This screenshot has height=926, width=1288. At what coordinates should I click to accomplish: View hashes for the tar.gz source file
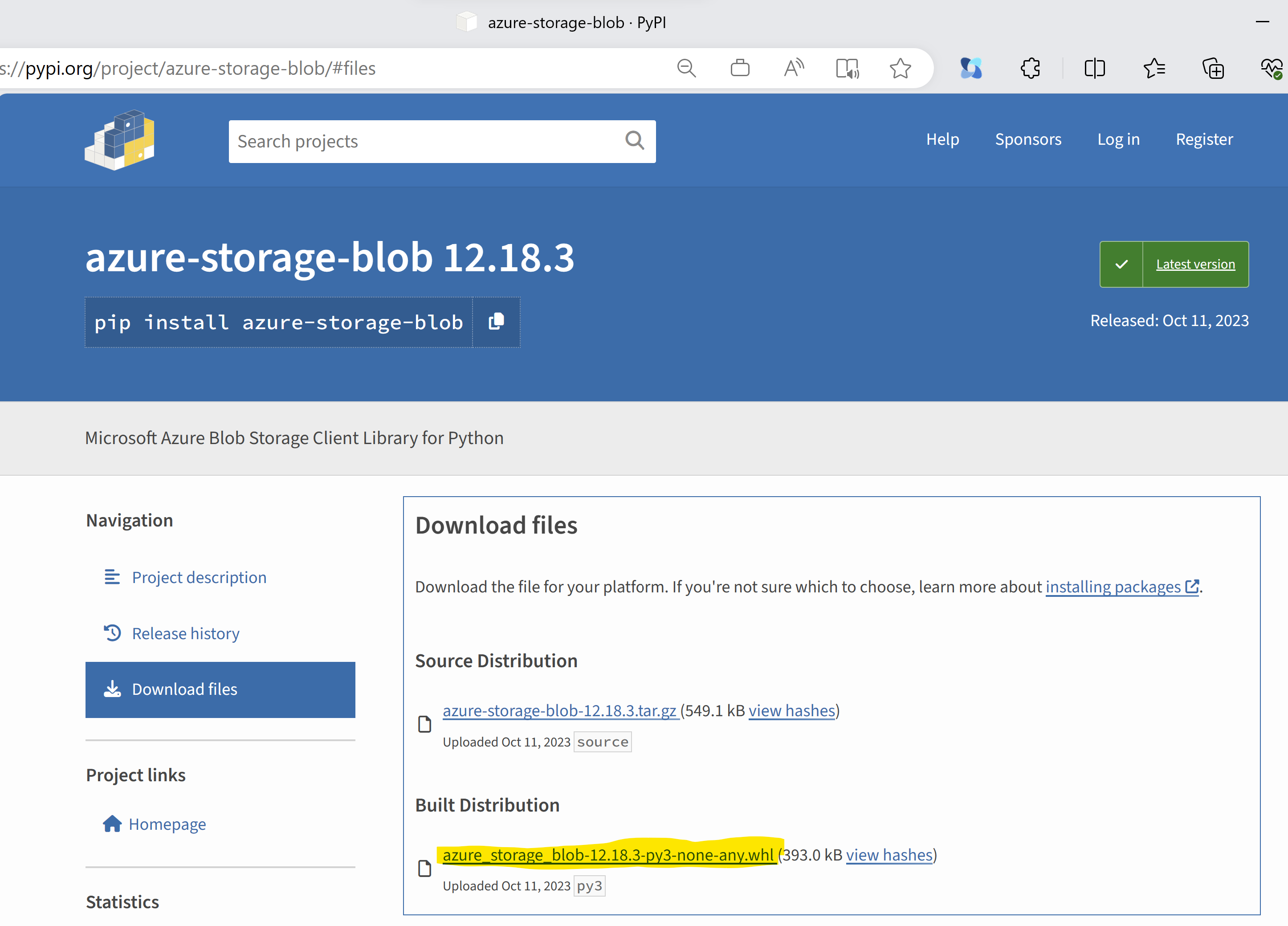(x=792, y=711)
